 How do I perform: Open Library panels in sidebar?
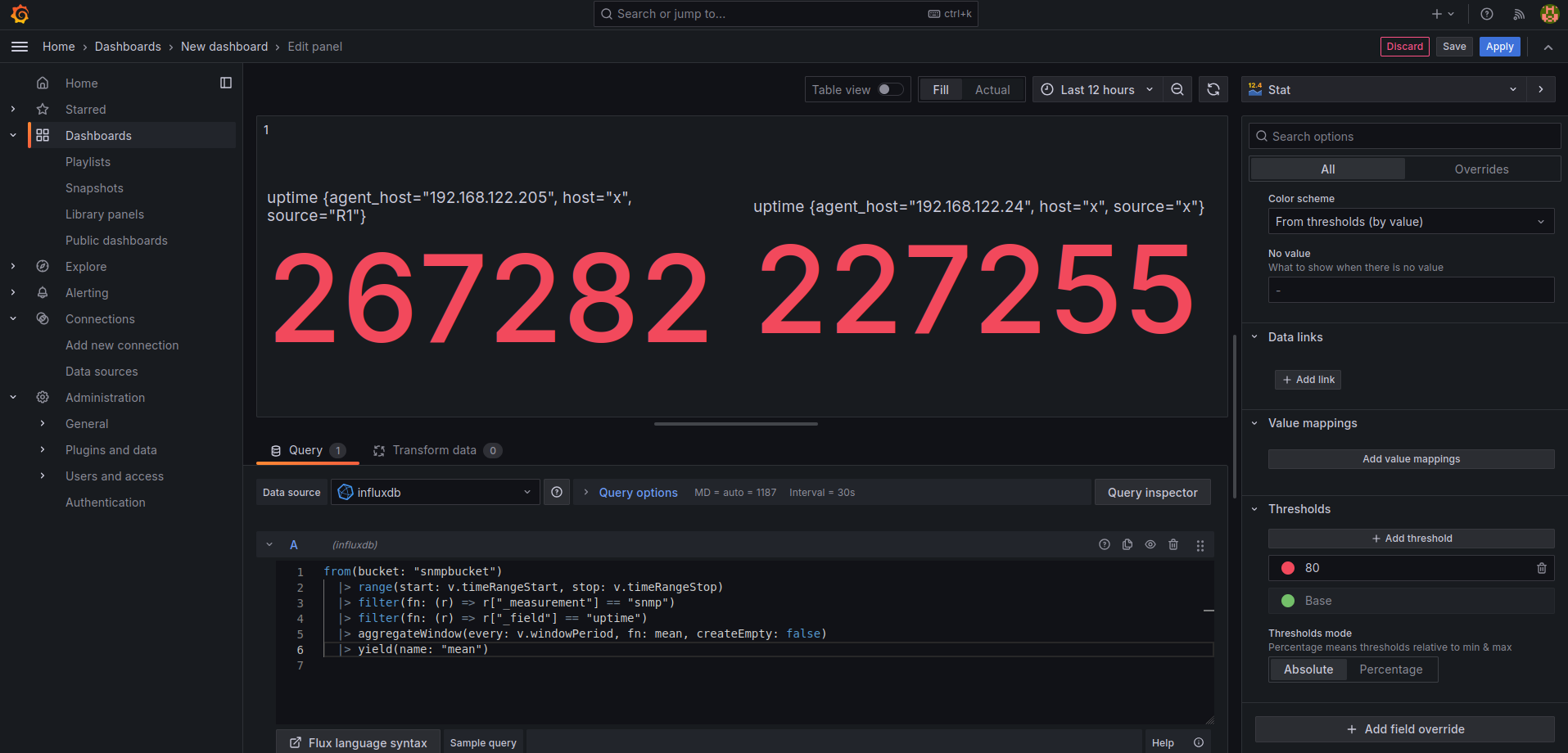(x=105, y=214)
